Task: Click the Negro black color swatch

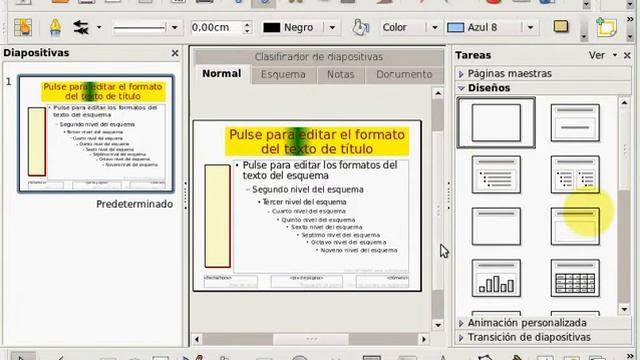Action: pos(272,28)
